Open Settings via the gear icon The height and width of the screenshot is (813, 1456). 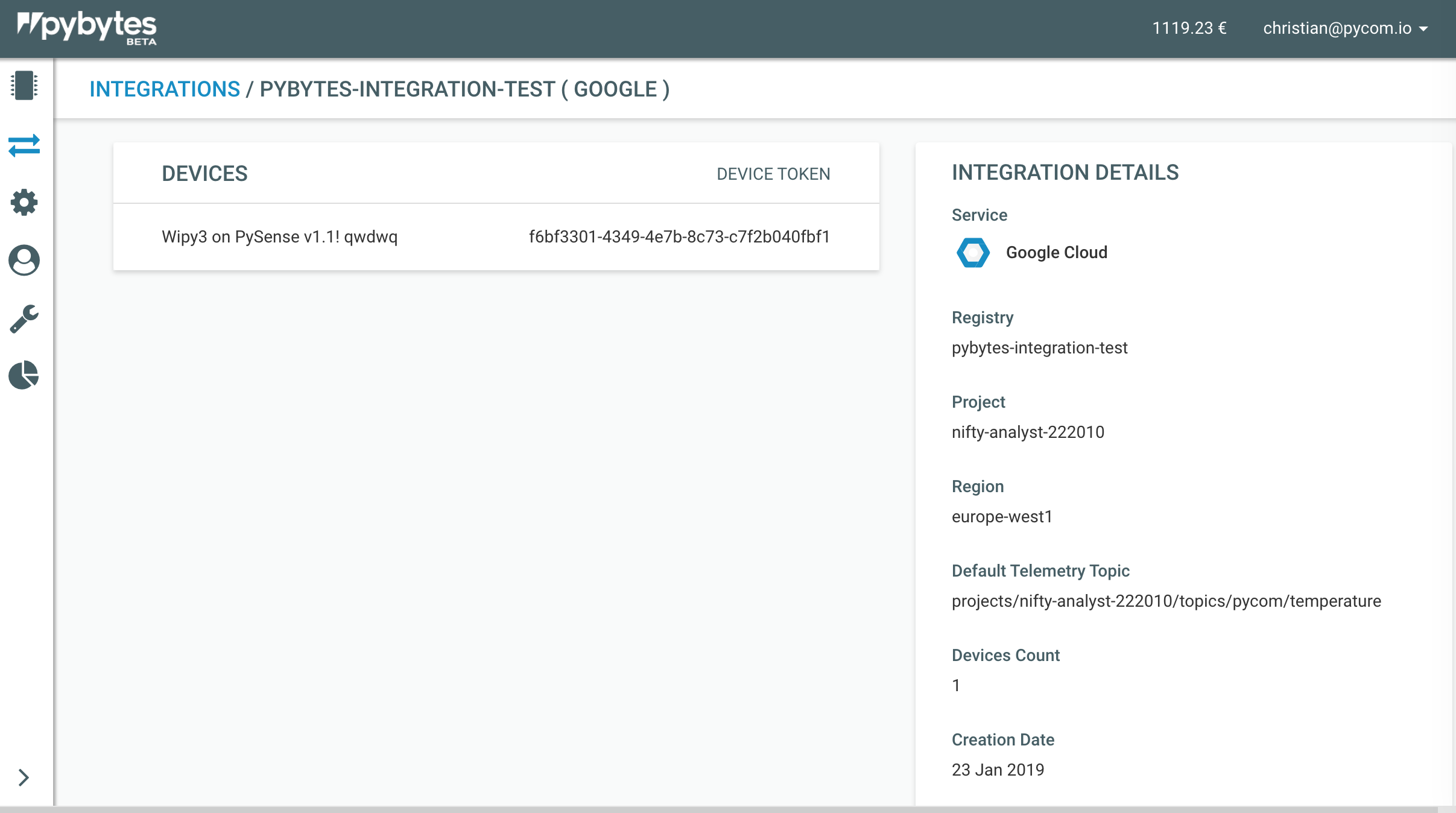point(24,202)
